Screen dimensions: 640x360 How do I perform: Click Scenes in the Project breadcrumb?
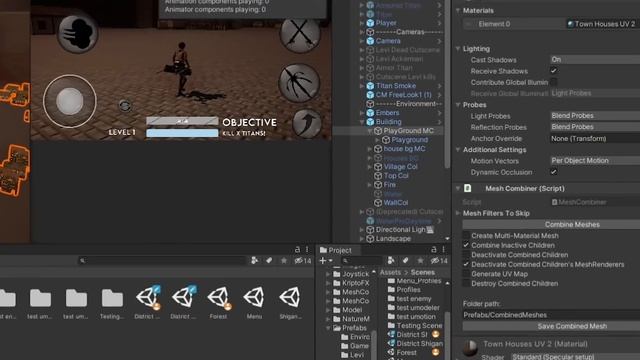[x=423, y=272]
